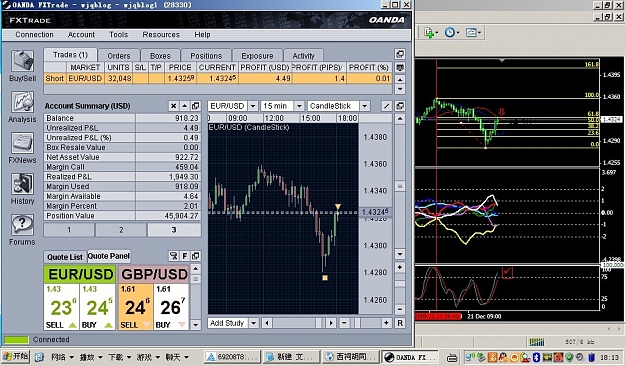Click EUR/USD BUY quote 1.4324
This screenshot has height=366, width=625.
pyautogui.click(x=97, y=307)
